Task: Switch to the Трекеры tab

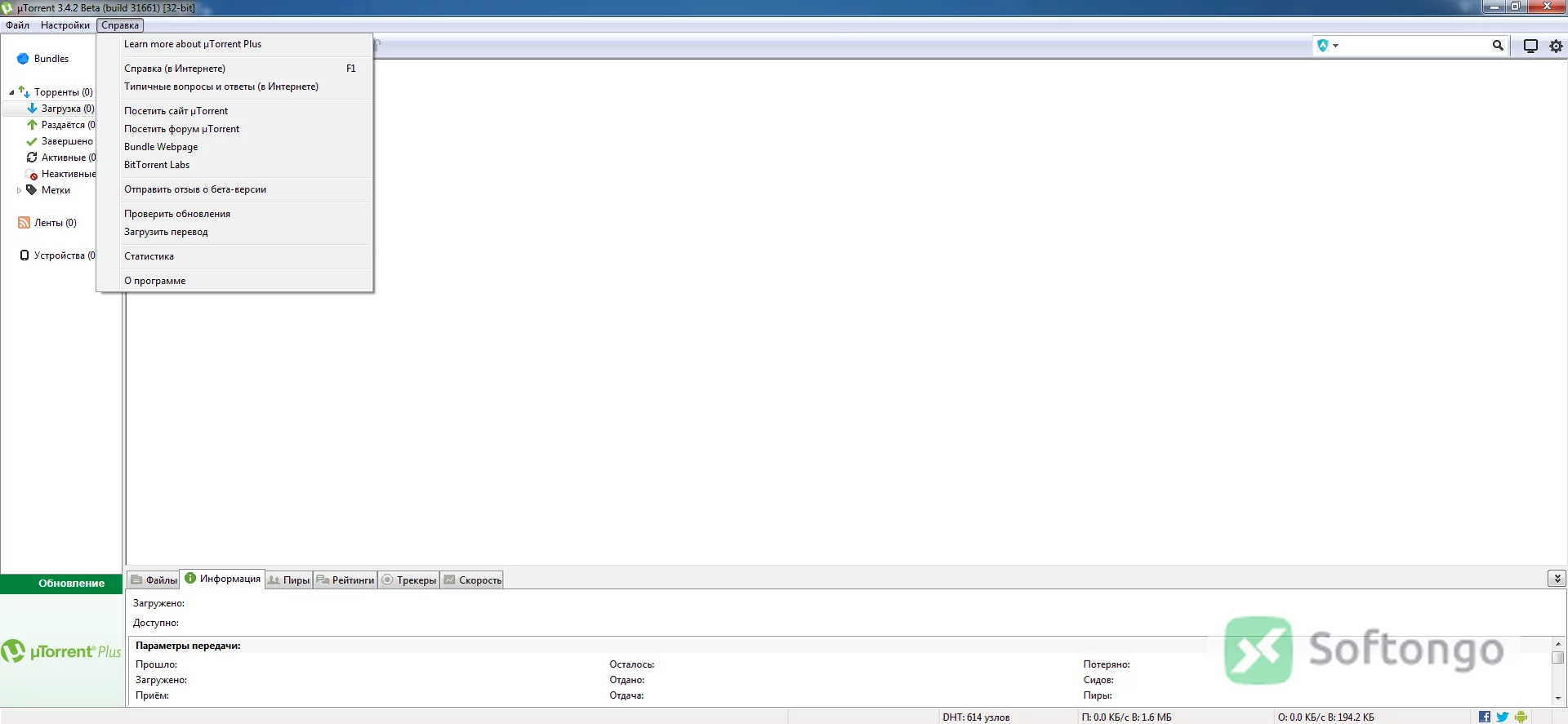Action: pyautogui.click(x=409, y=580)
